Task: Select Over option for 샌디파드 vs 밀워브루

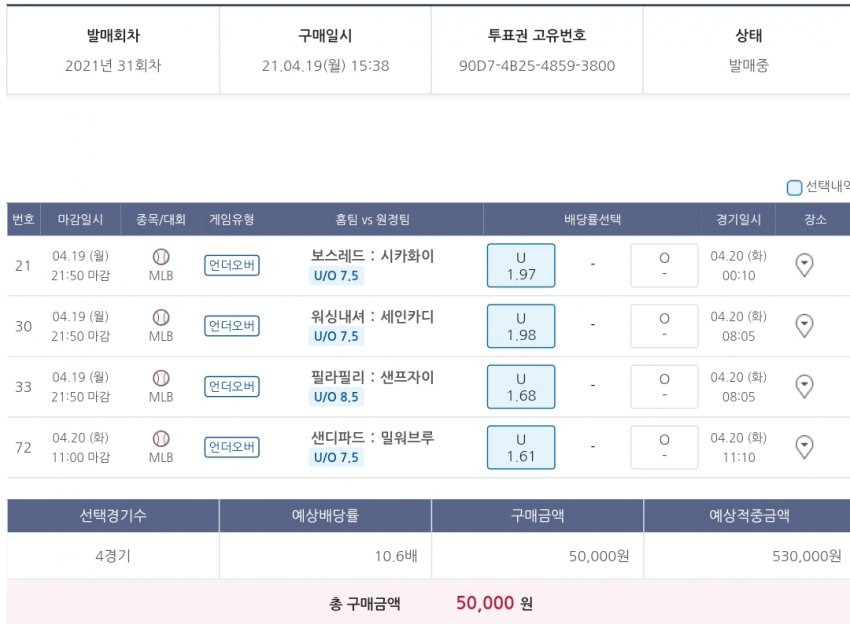Action: pyautogui.click(x=664, y=447)
